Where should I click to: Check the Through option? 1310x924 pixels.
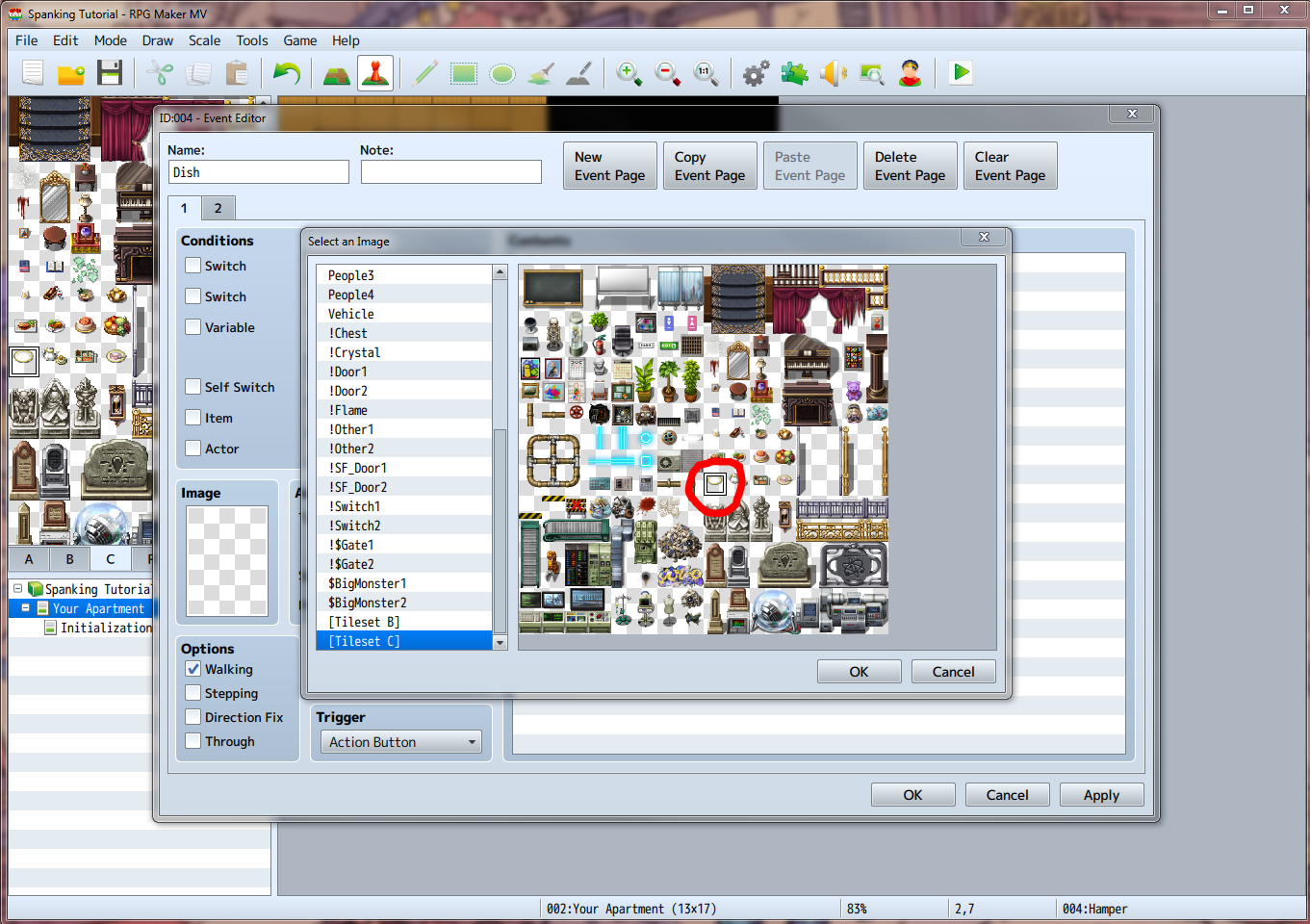[193, 741]
